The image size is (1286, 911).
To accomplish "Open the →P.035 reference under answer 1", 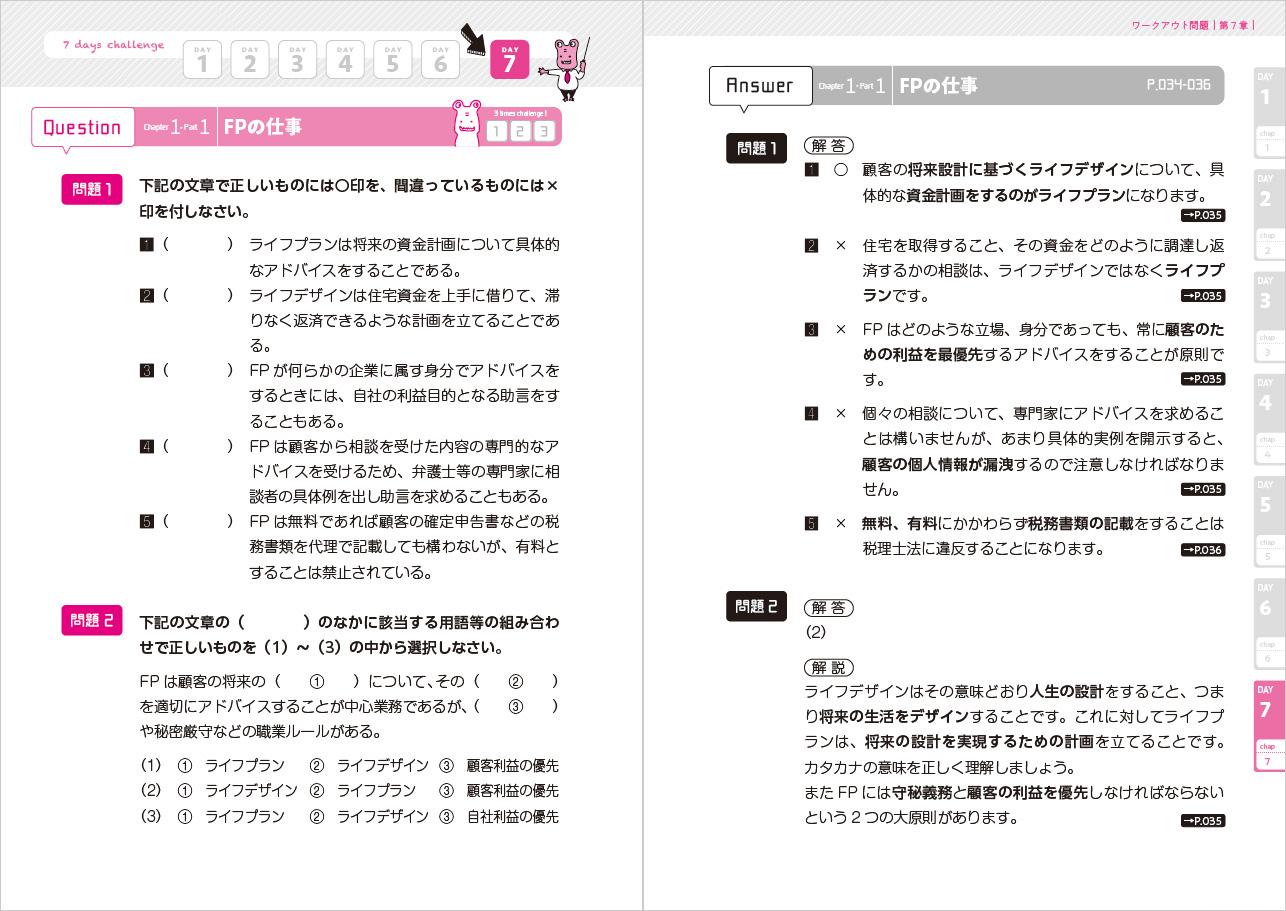I will 1203,215.
